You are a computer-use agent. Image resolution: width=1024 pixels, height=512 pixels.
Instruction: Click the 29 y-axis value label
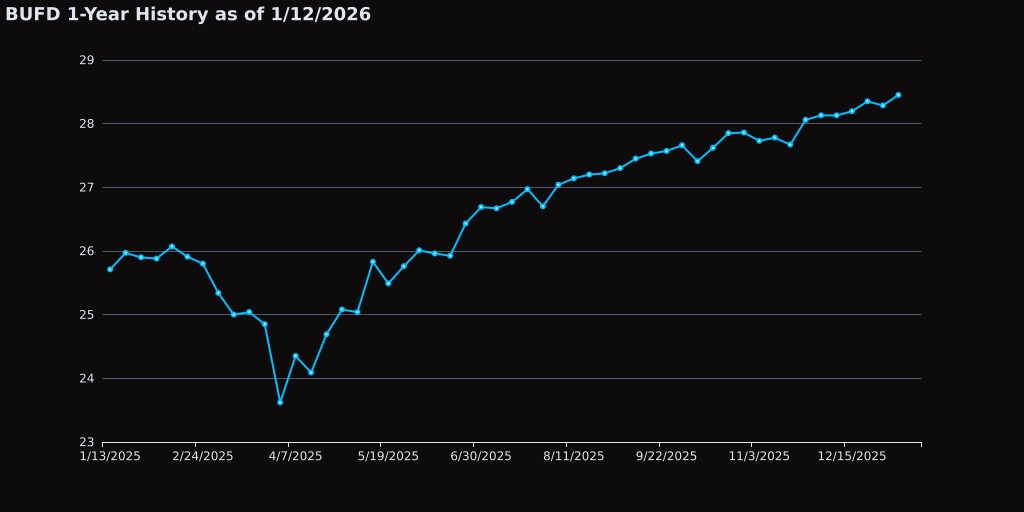click(x=86, y=60)
